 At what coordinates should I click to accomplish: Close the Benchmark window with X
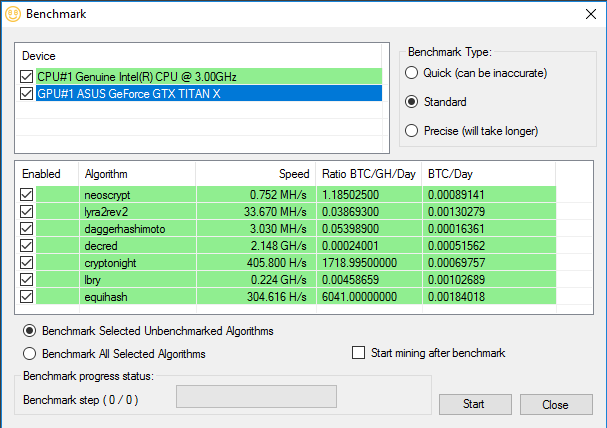(x=591, y=14)
